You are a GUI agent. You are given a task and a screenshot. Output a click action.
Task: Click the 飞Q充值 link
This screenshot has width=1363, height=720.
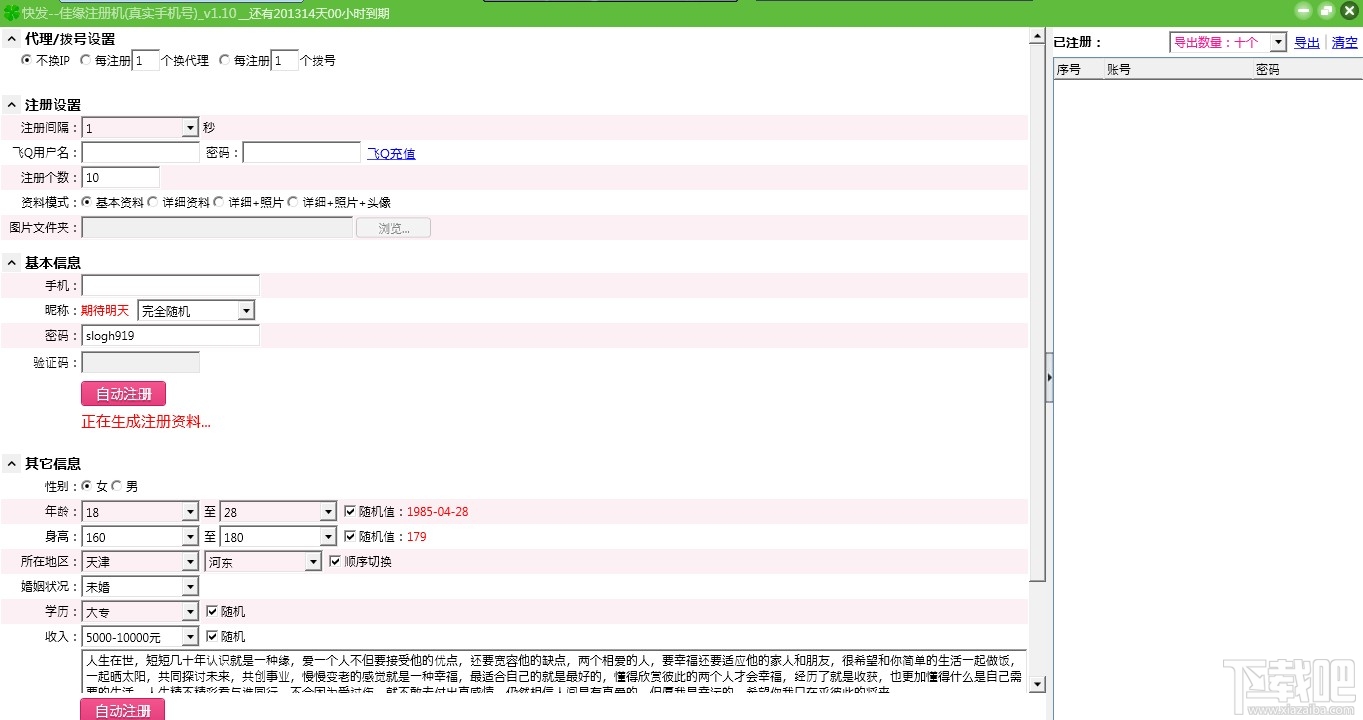pyautogui.click(x=391, y=153)
